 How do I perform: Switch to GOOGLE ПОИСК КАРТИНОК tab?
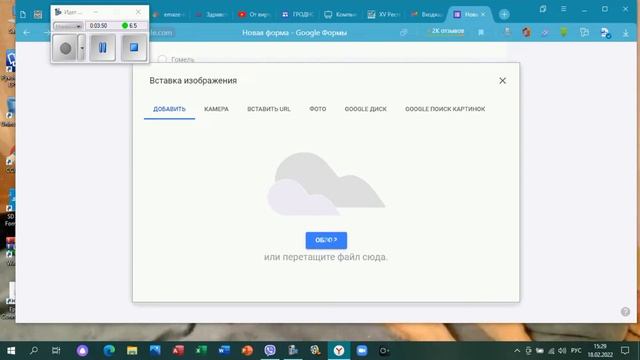pos(445,109)
